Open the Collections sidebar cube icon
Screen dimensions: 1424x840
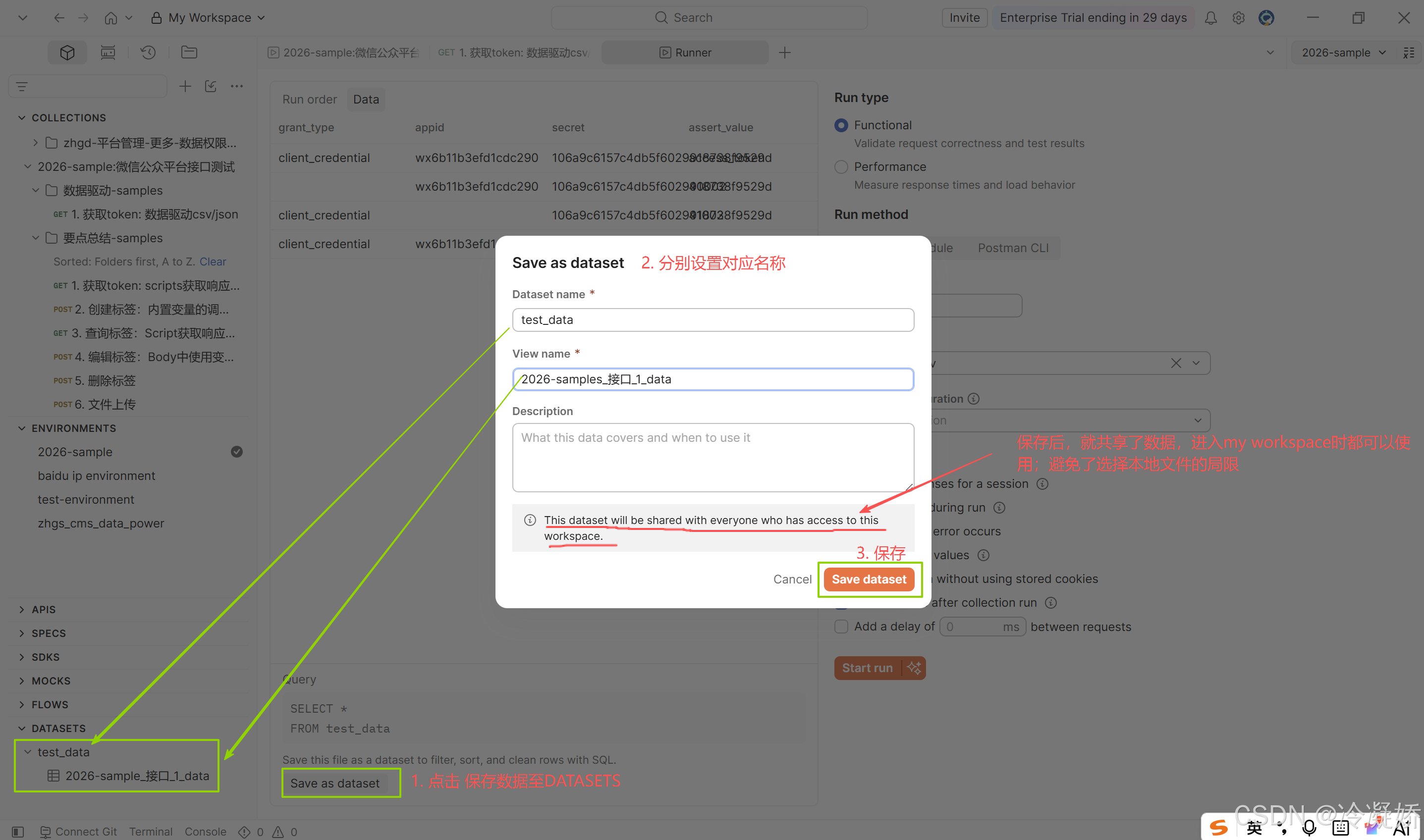(x=67, y=52)
